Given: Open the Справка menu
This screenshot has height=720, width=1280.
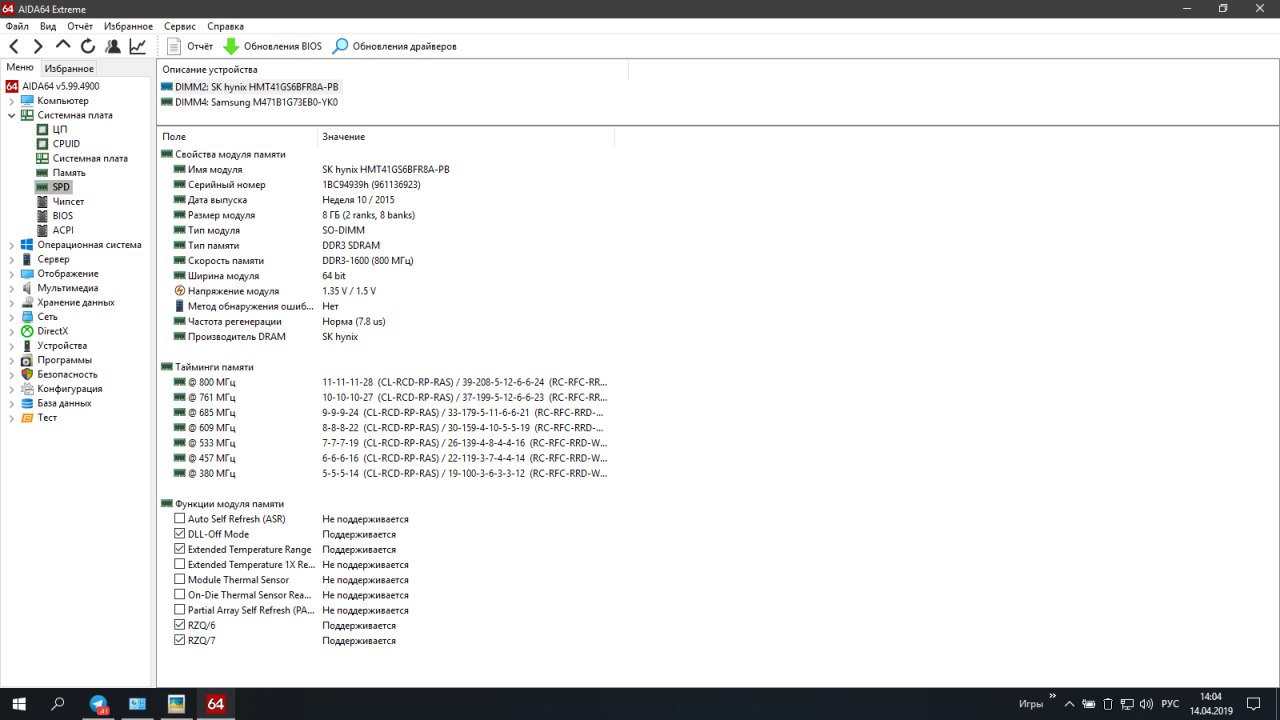Looking at the screenshot, I should point(225,26).
